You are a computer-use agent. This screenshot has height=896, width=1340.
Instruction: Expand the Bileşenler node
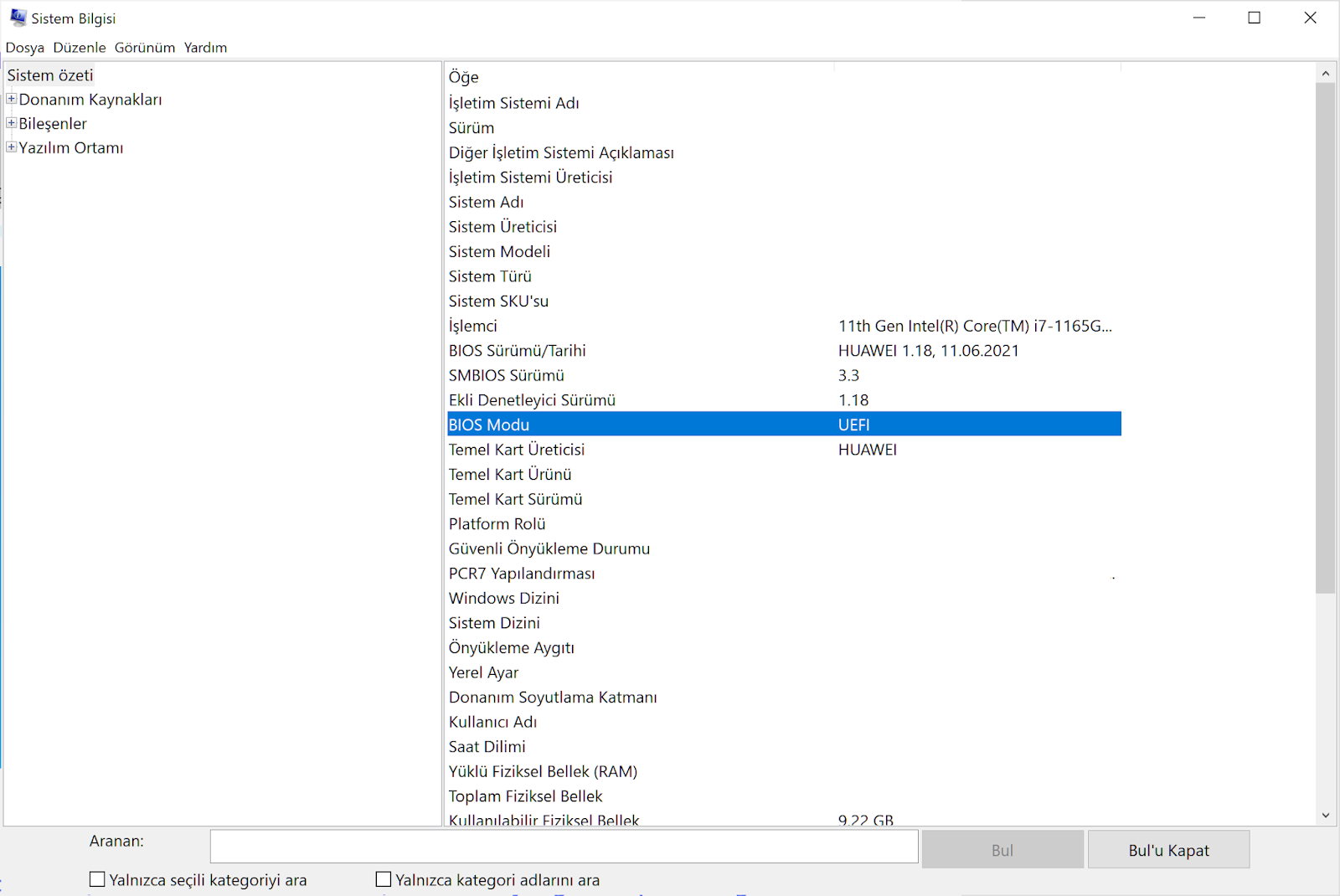point(12,123)
